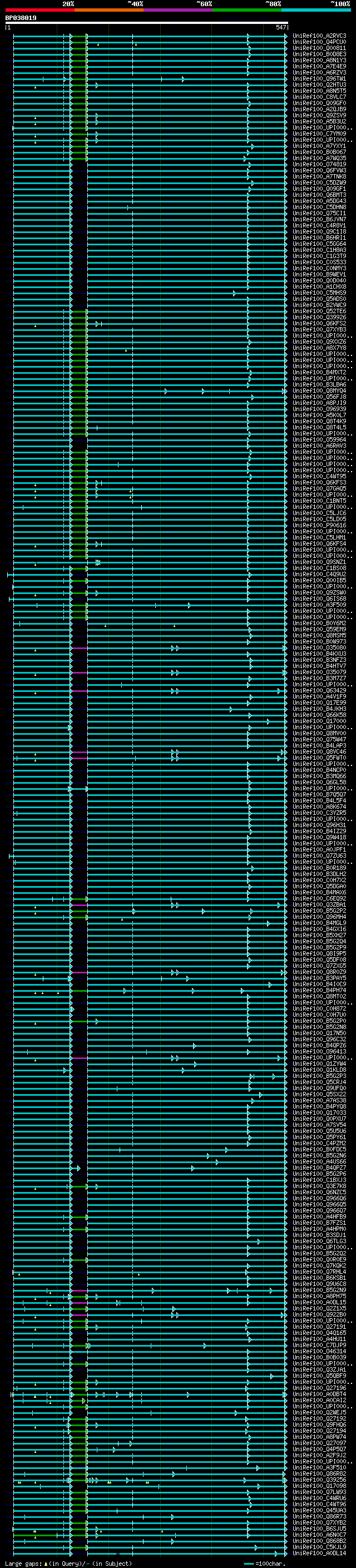This screenshot has width=356, height=1568.
Task: Open hit UniRef100_A7WQ35
Action: (x=319, y=159)
